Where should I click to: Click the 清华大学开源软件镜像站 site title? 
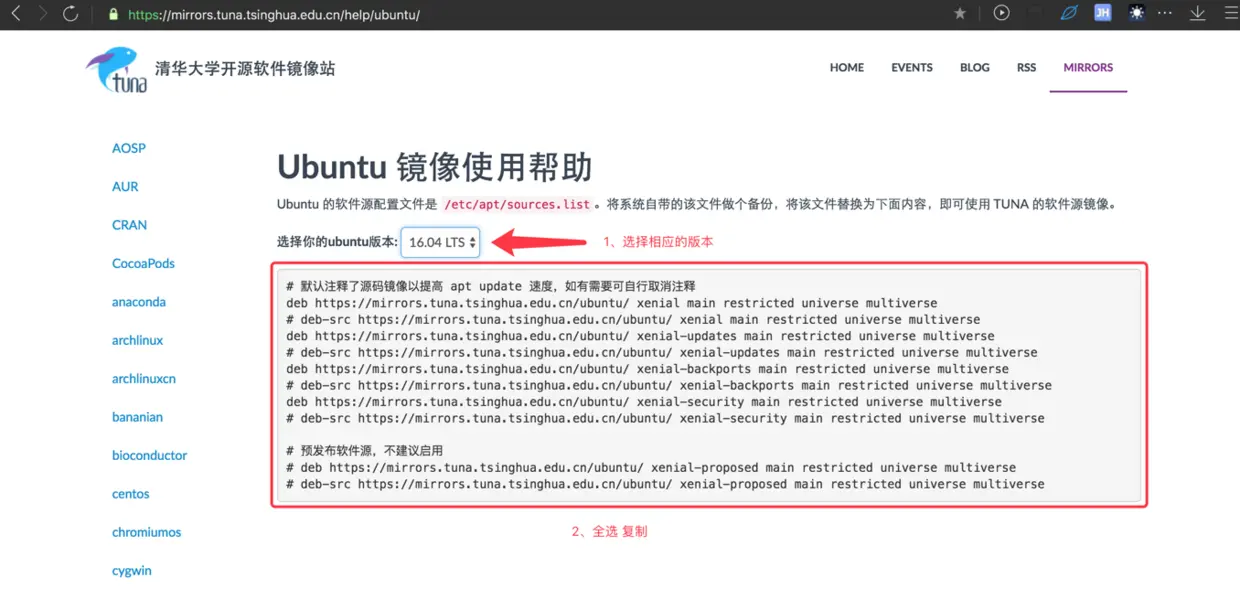245,69
